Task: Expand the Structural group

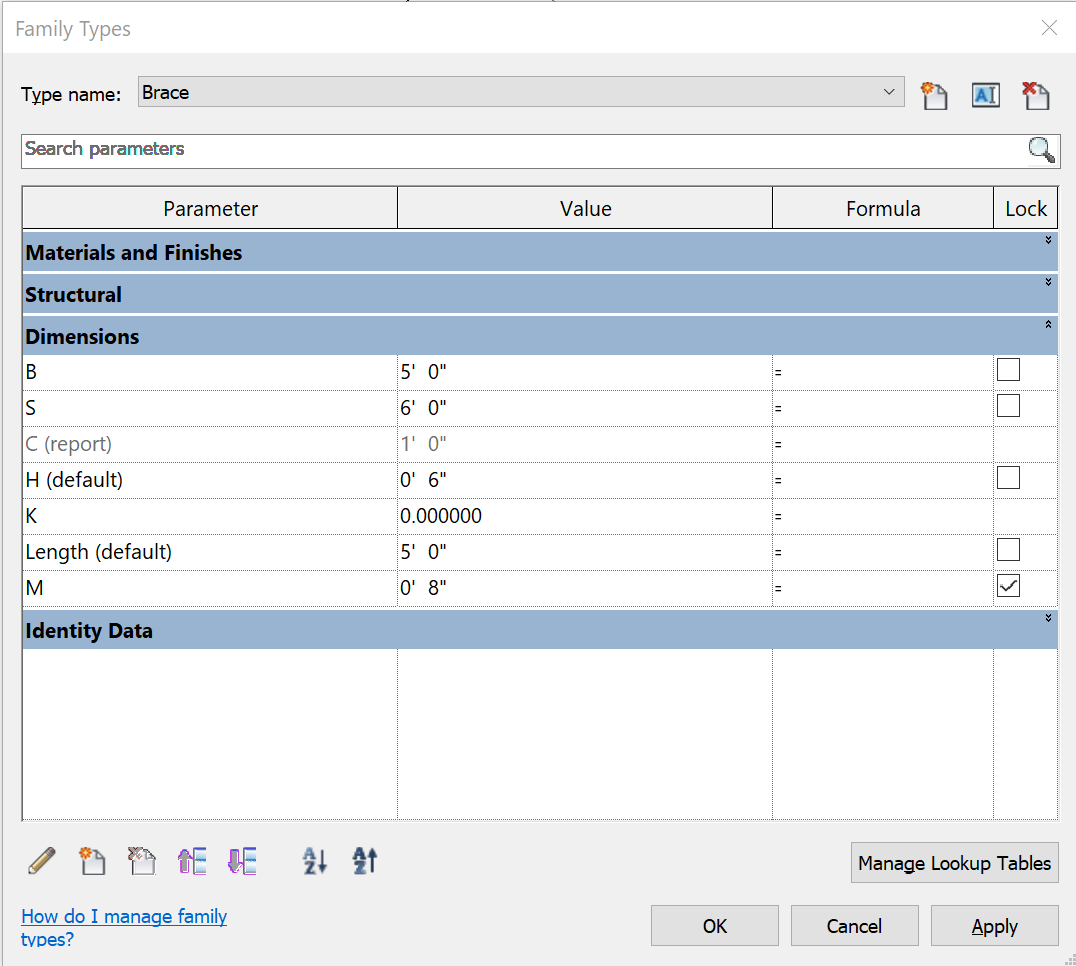Action: coord(1048,282)
